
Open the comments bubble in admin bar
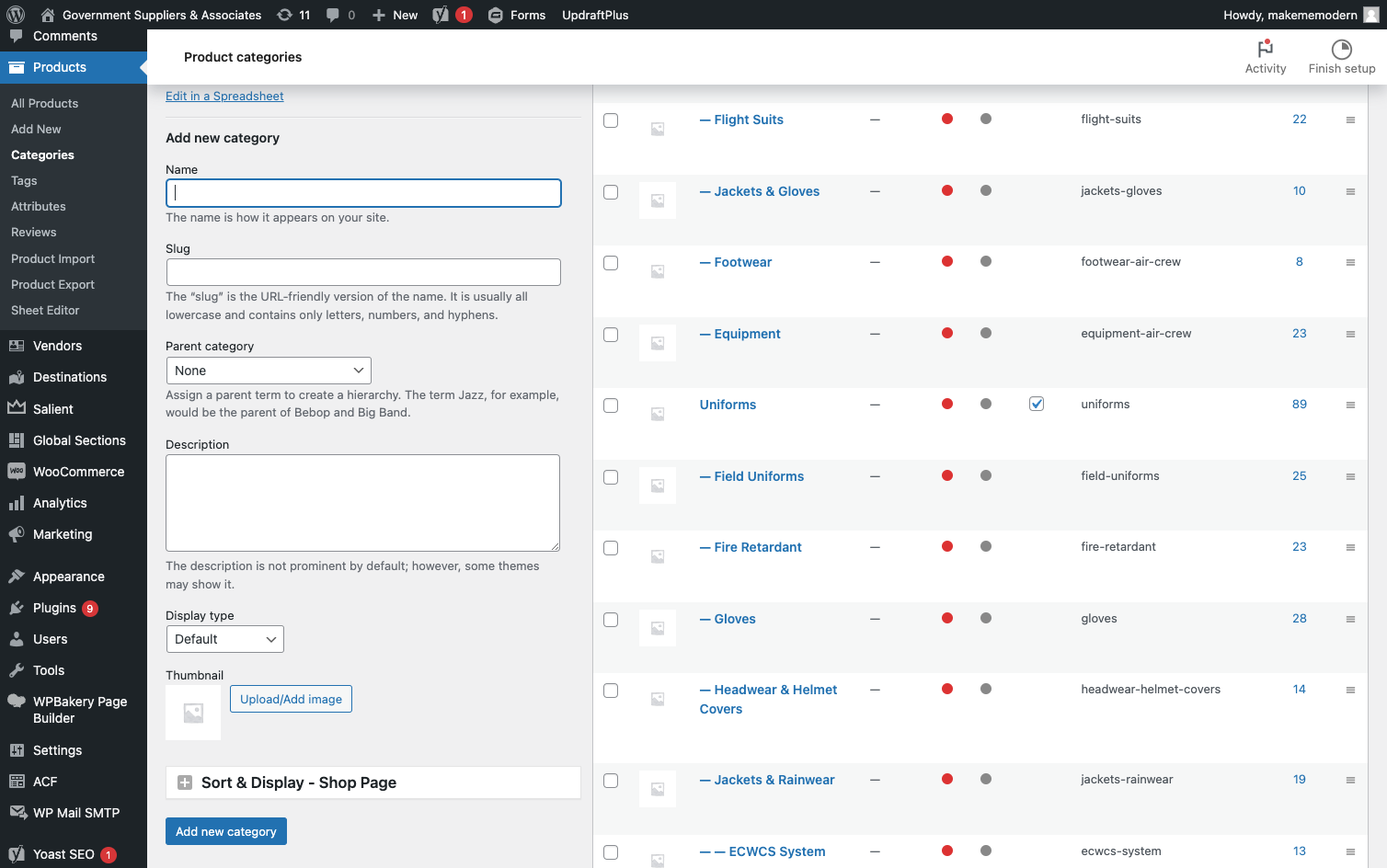point(340,15)
